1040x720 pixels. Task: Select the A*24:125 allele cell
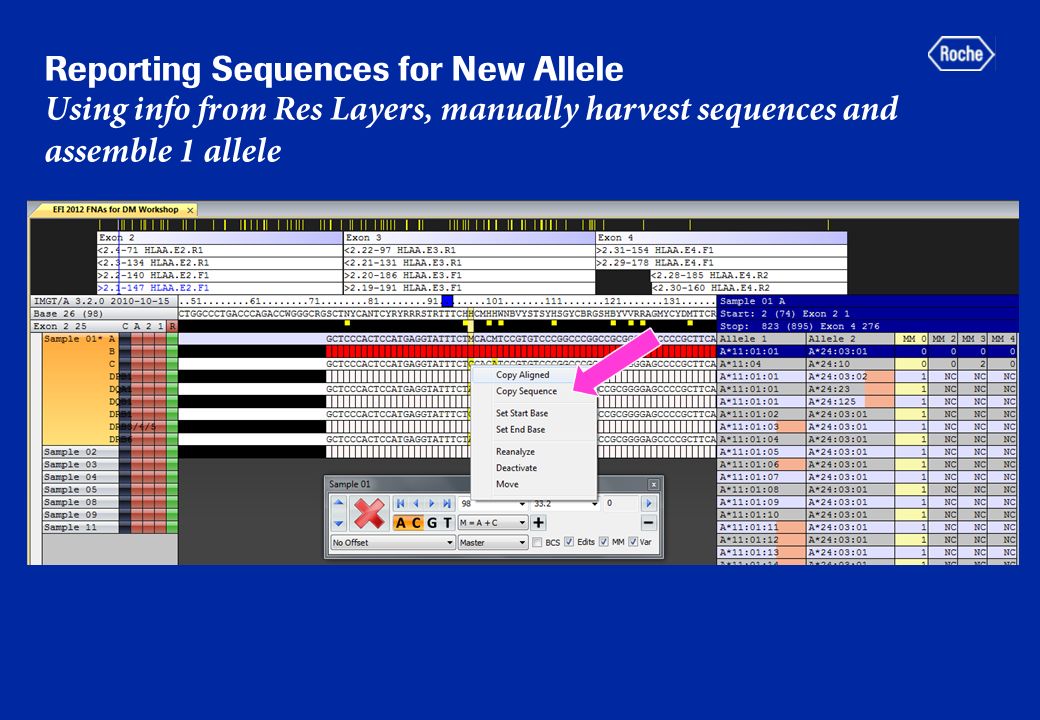point(850,402)
